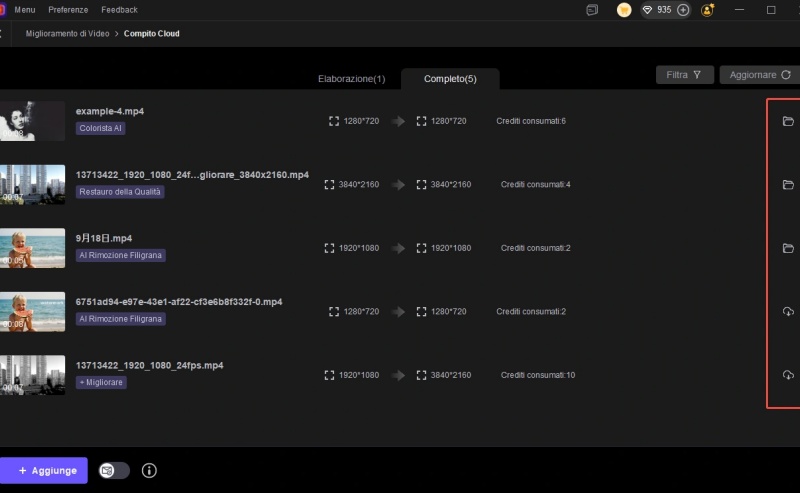Toggle the email notification switch

(x=114, y=471)
